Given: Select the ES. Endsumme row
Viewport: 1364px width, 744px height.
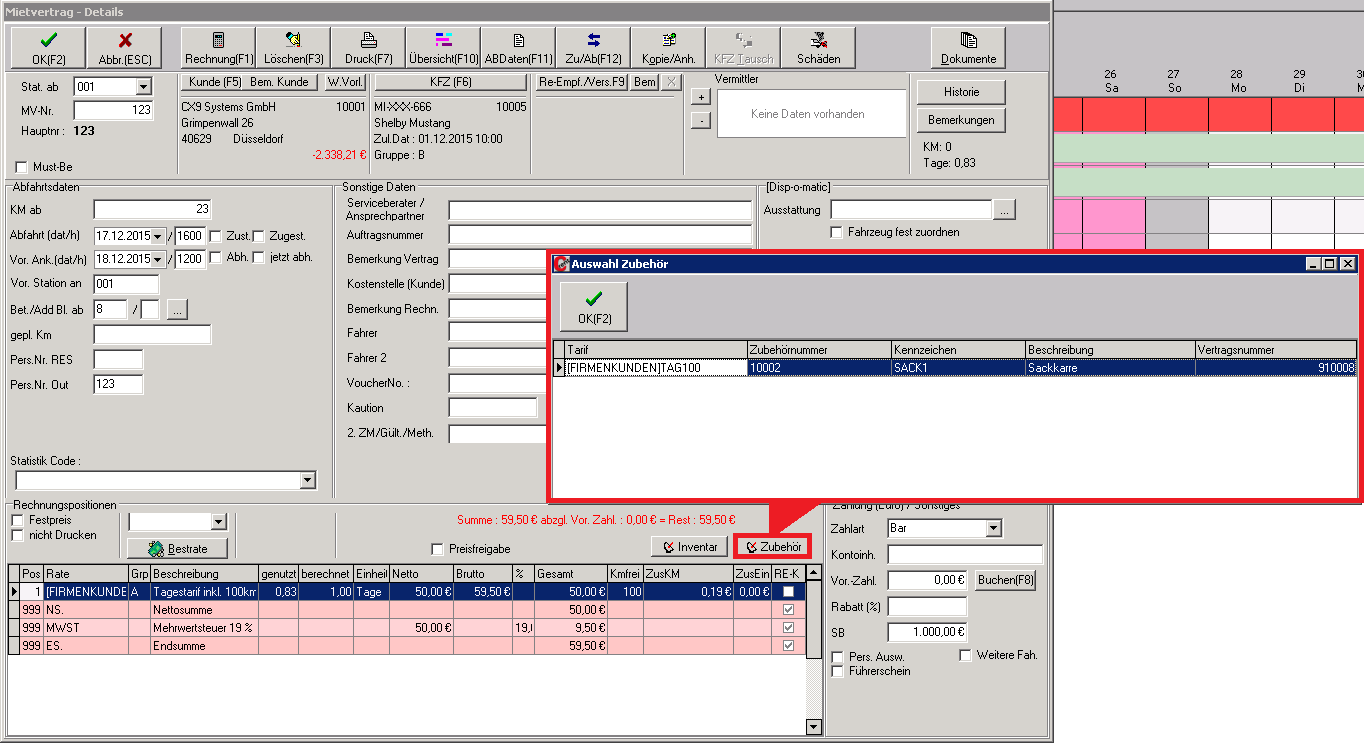Looking at the screenshot, I should 407,646.
